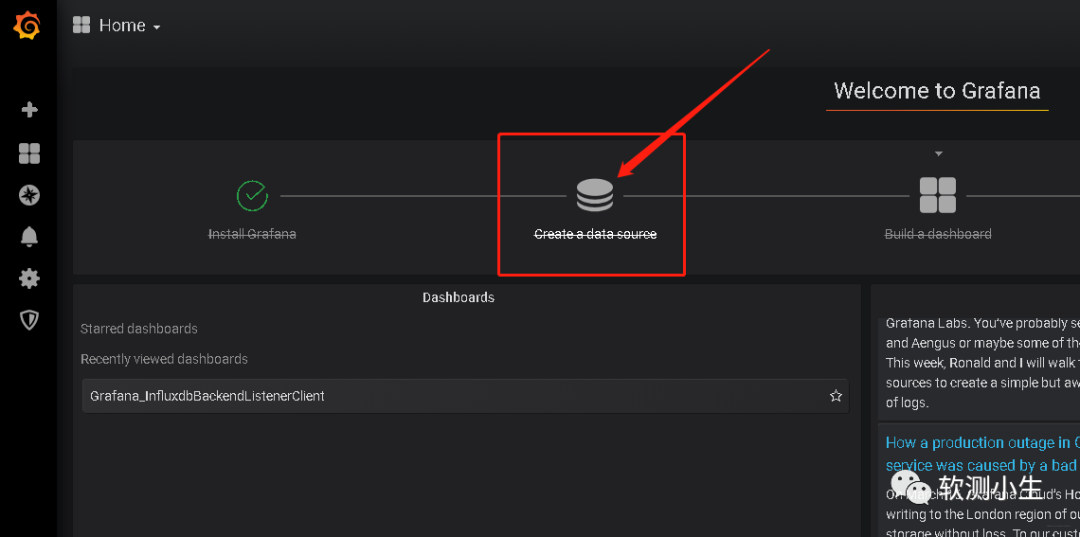This screenshot has width=1080, height=537.
Task: Star the Grafana_InfluxdbBackendListenerClient dashboard
Action: (x=835, y=396)
